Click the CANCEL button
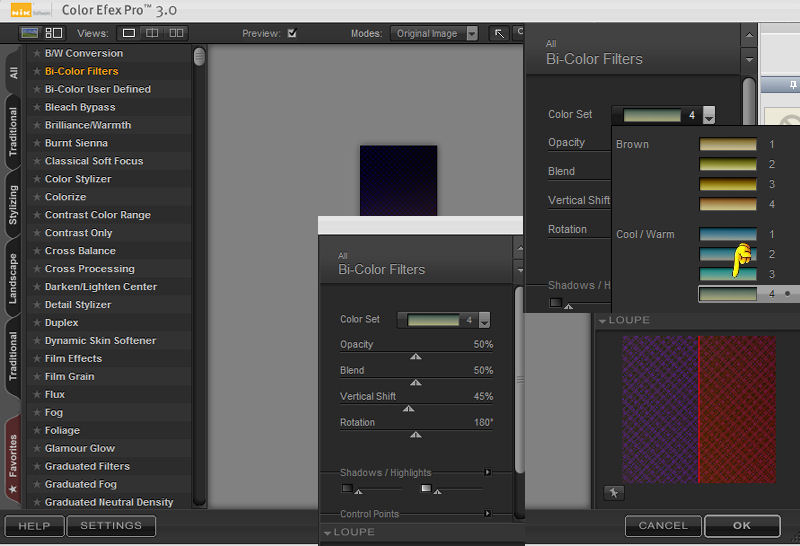The image size is (800, 546). click(663, 526)
